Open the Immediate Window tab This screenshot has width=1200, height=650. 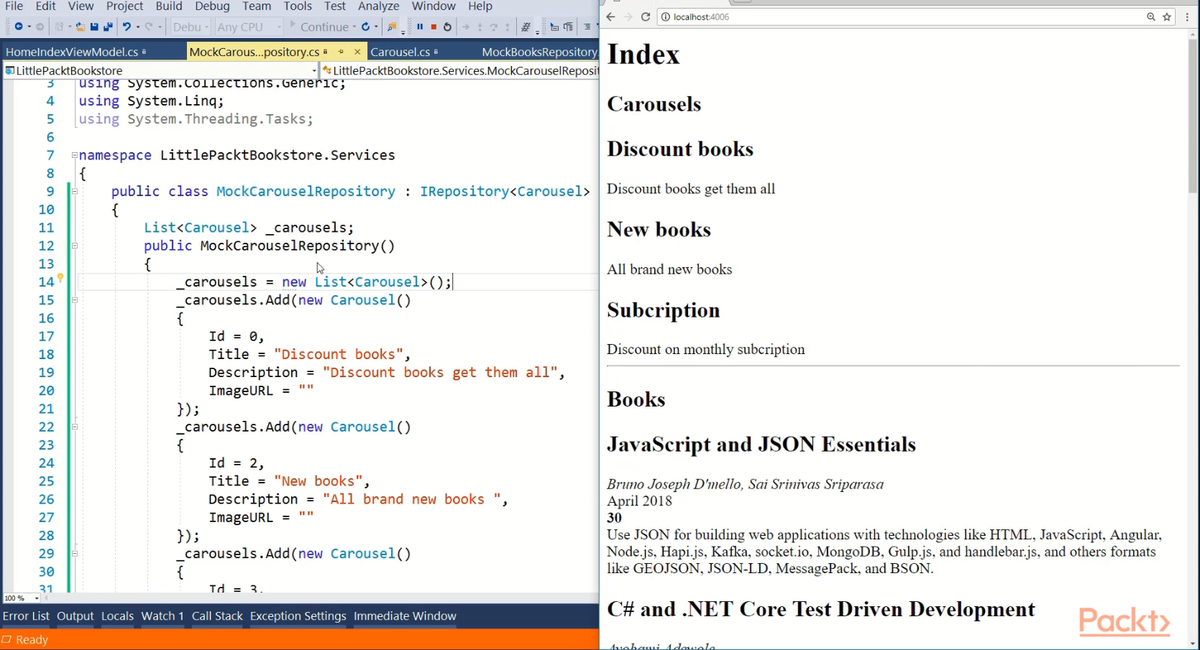click(404, 616)
